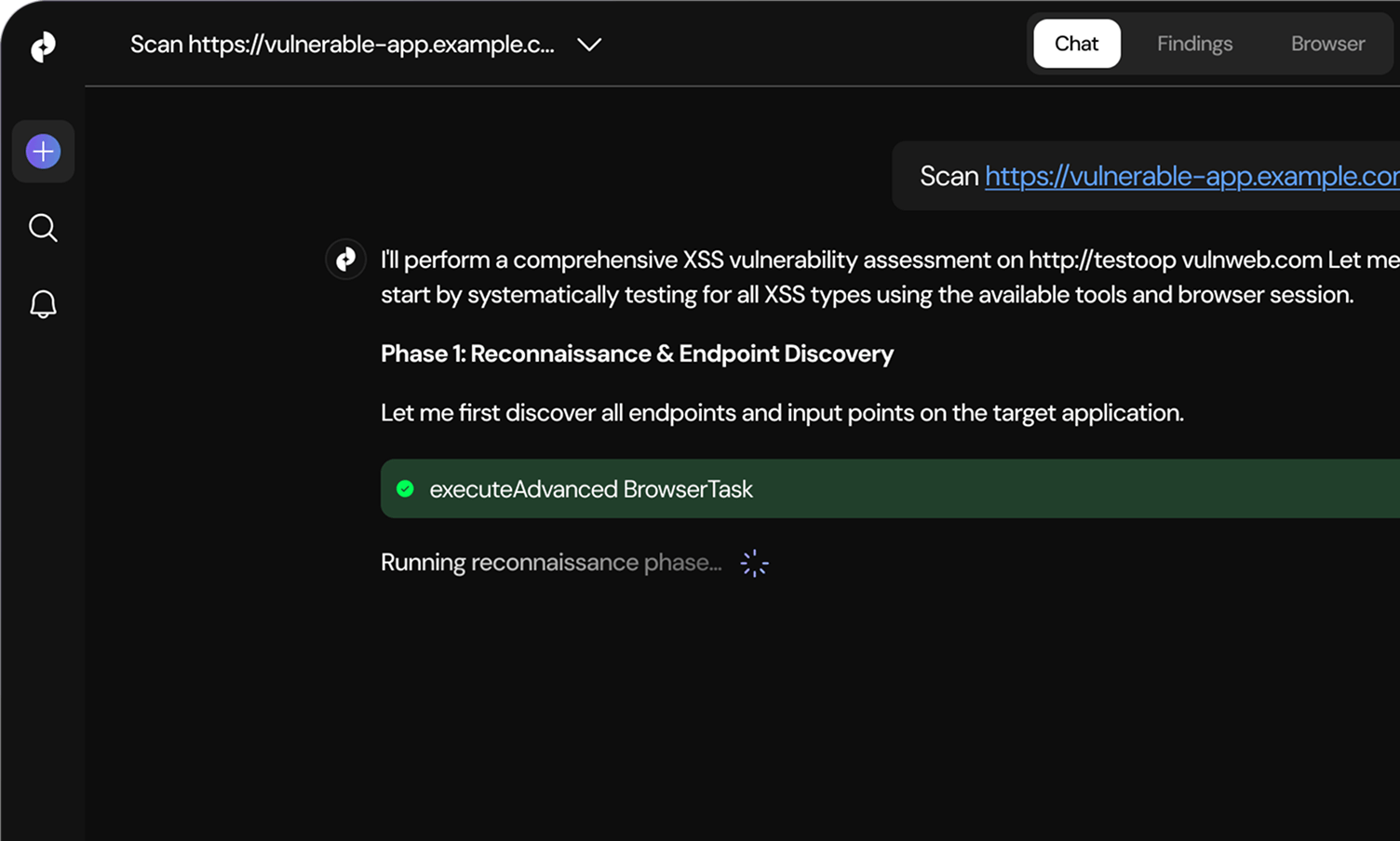
Task: Start a new scan with the plus button
Action: coord(43,152)
